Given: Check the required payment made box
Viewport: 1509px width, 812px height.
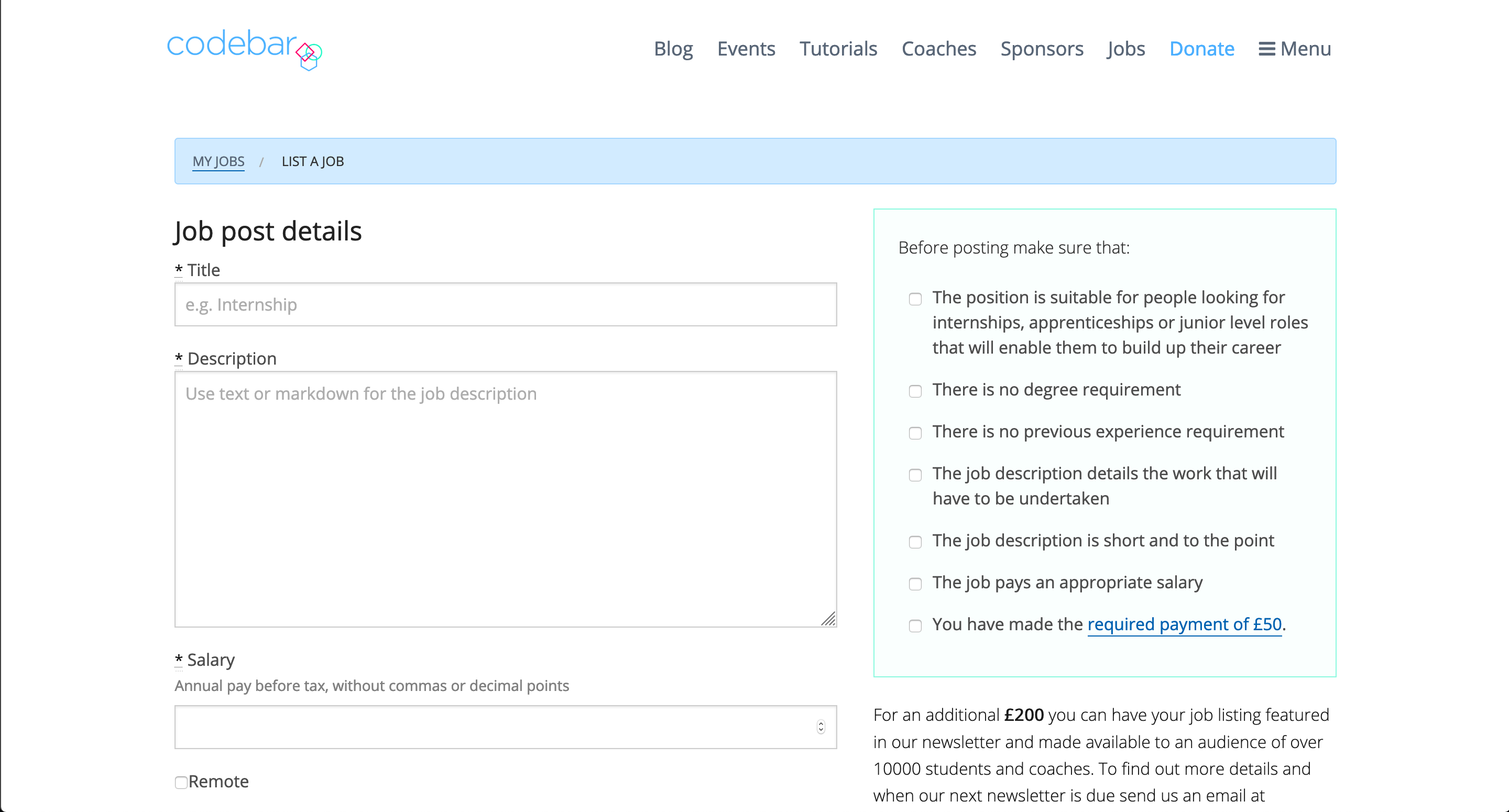Looking at the screenshot, I should coord(915,626).
